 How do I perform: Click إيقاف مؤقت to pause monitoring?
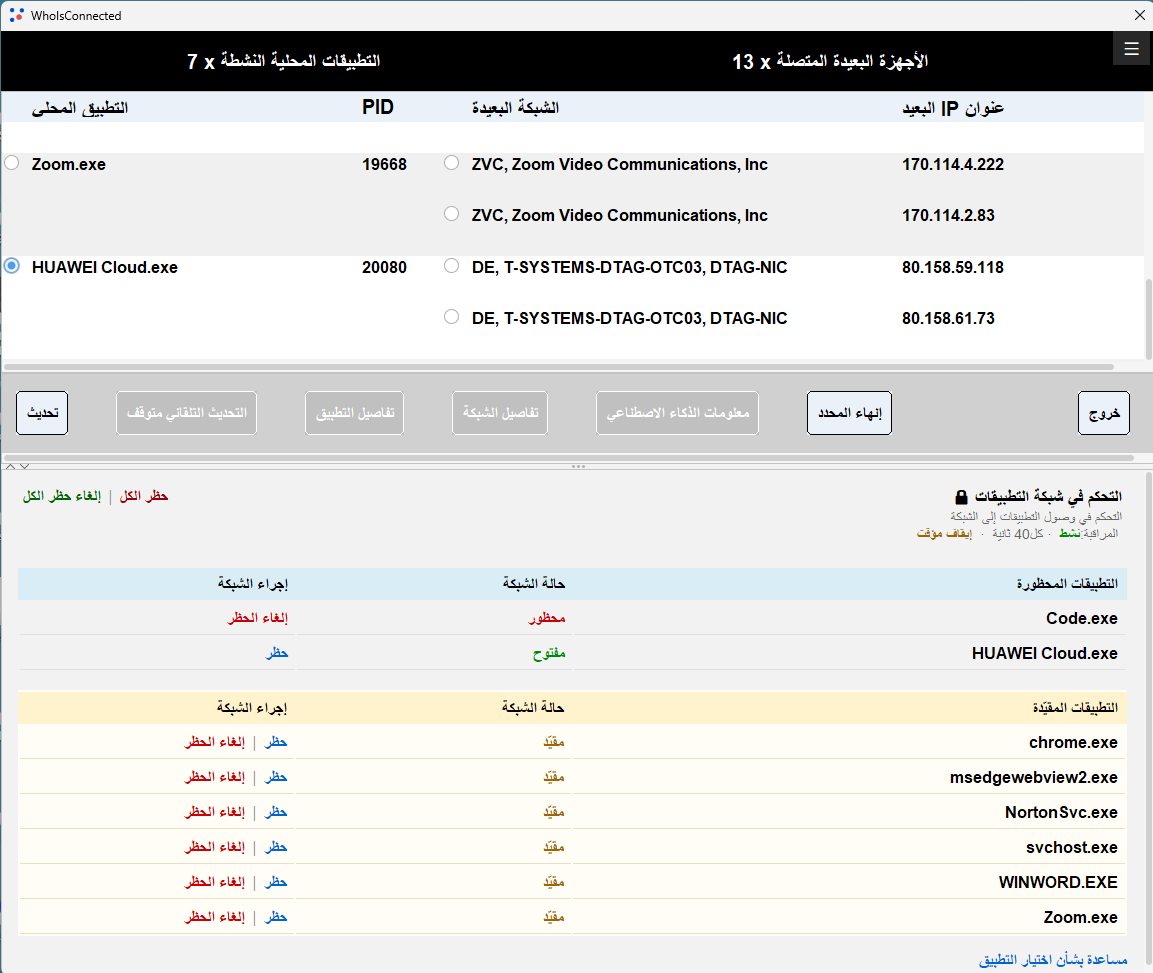tap(944, 534)
